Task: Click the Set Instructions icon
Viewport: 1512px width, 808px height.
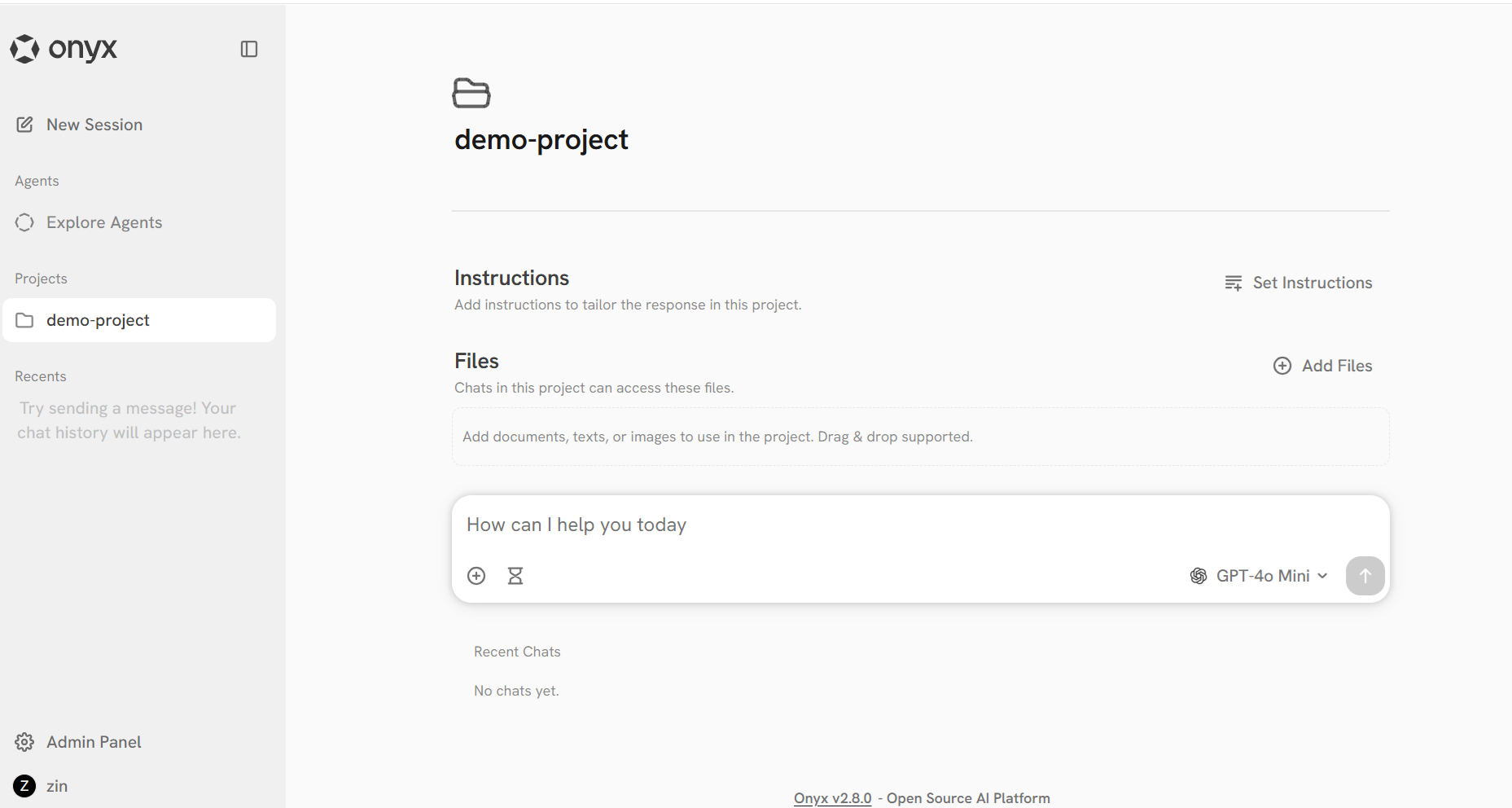Action: point(1233,283)
